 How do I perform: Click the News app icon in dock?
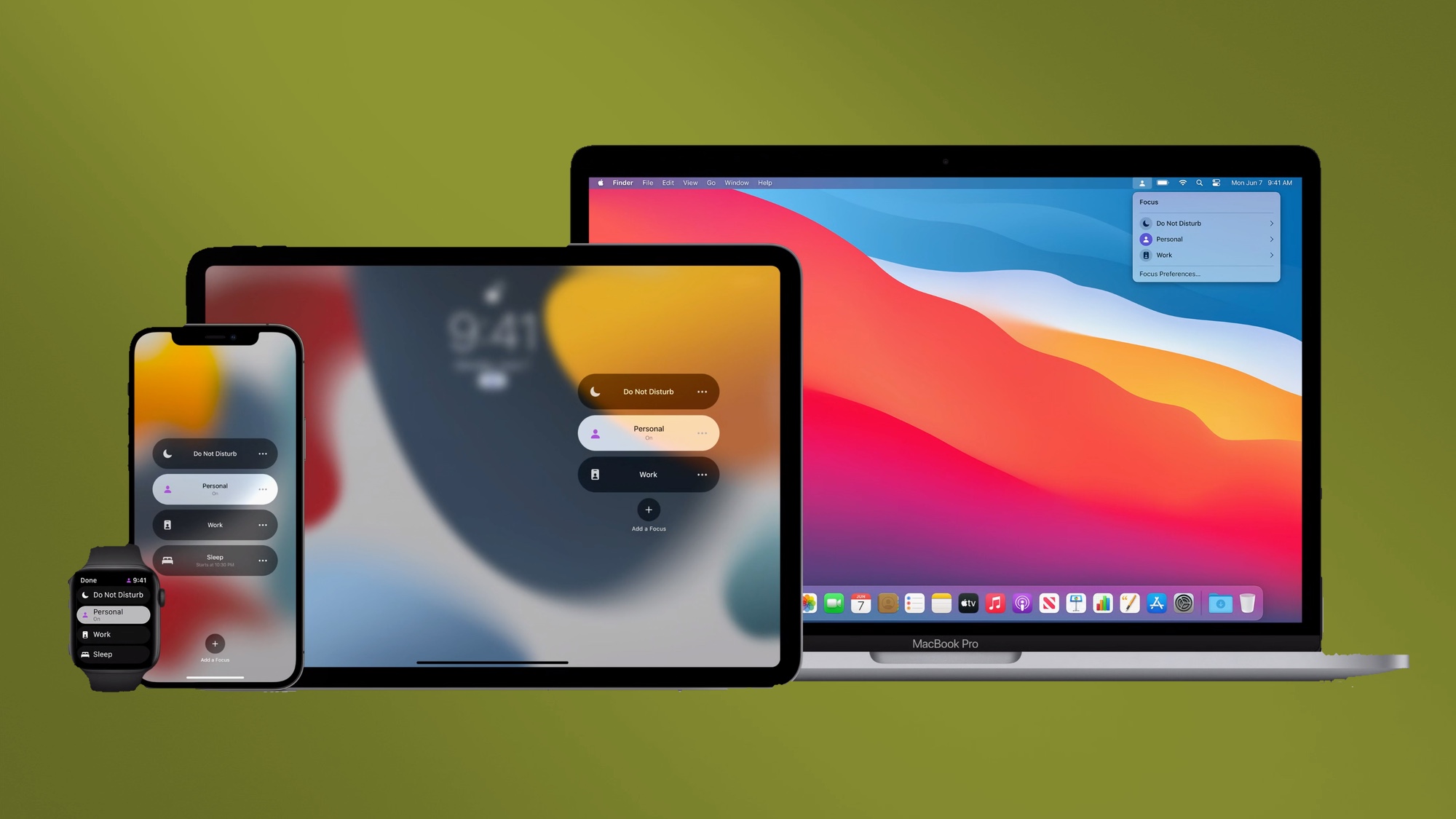click(x=1048, y=603)
